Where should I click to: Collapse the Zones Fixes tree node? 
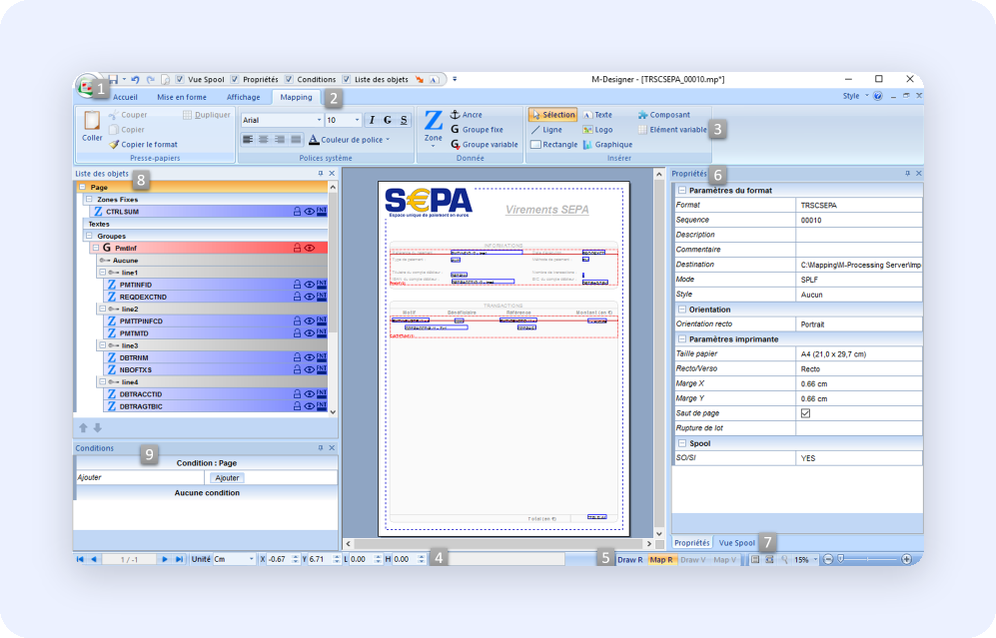point(89,200)
